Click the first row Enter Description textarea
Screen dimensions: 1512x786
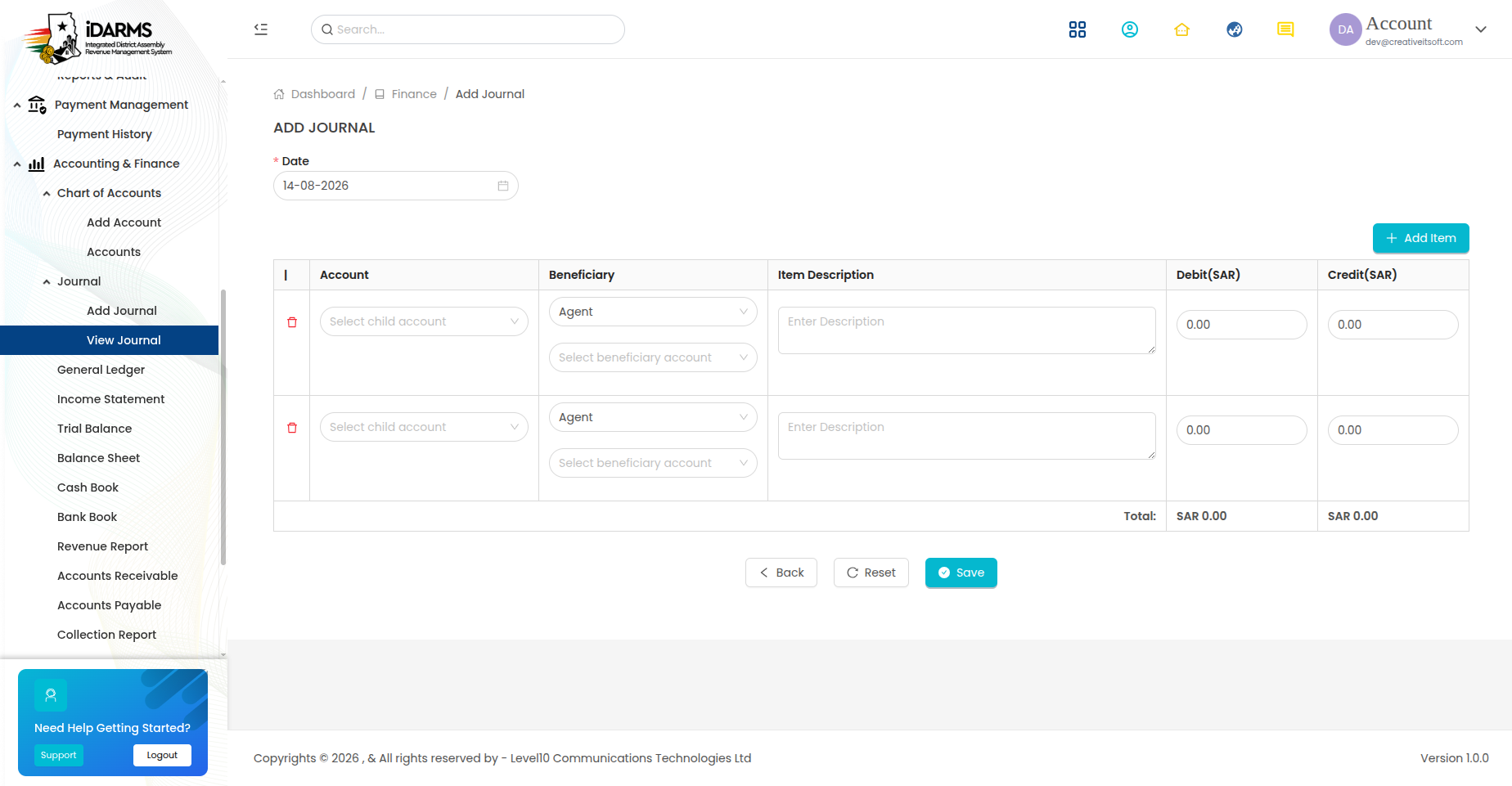[966, 330]
